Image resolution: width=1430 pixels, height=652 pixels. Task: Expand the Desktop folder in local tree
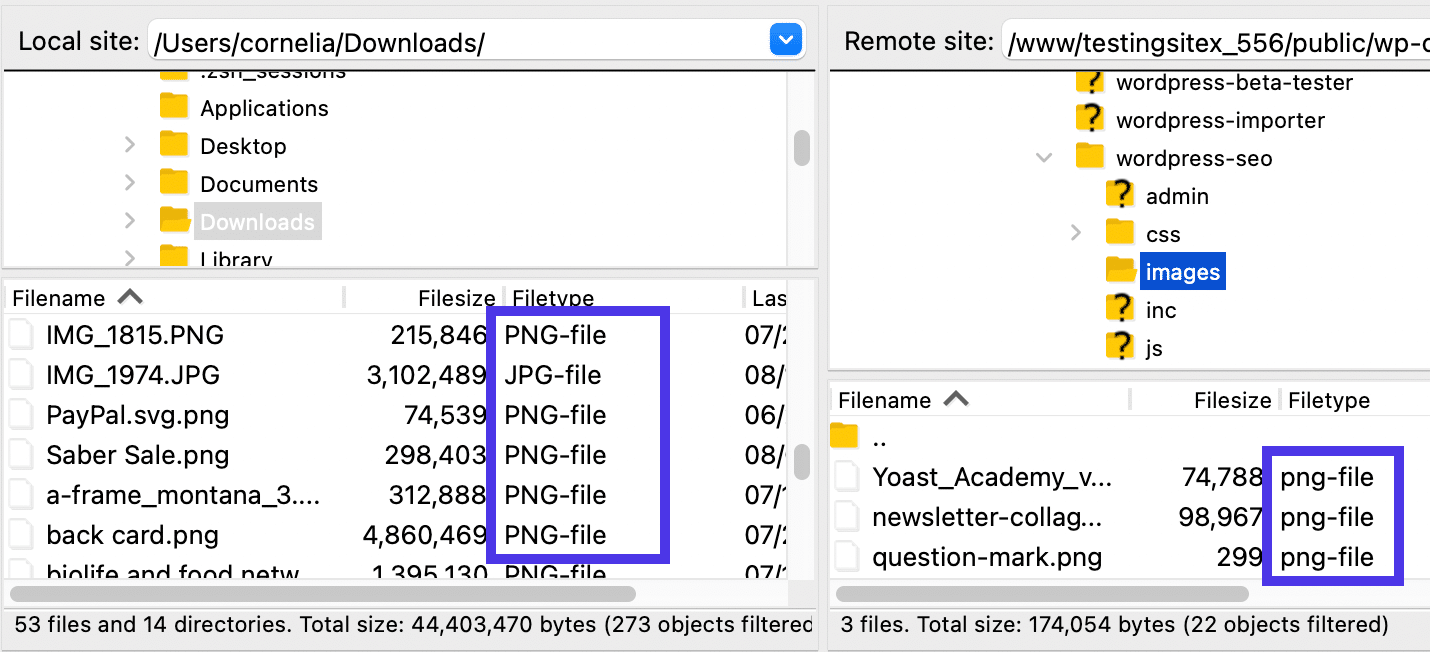click(130, 144)
